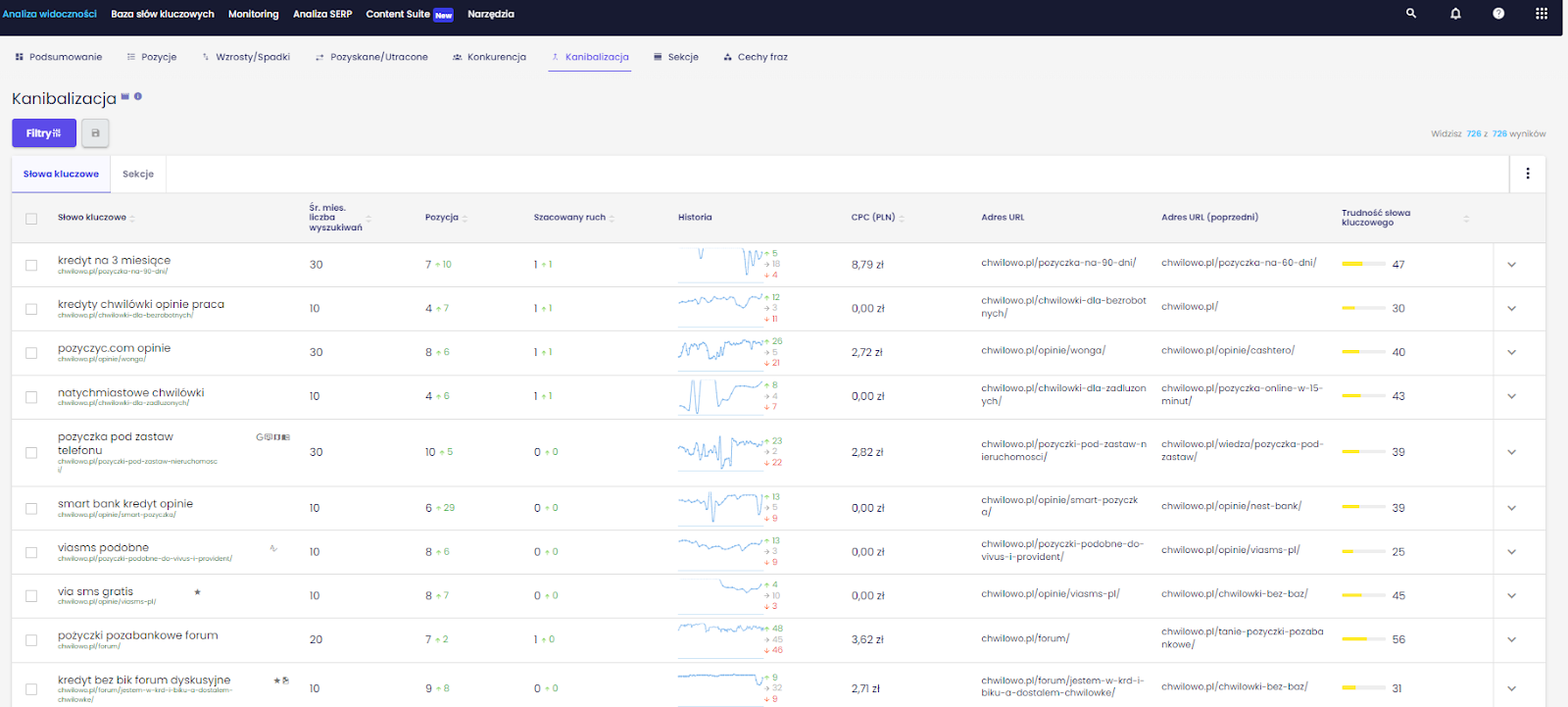Viewport: 1568px width, 707px height.
Task: Open Content Suite menu item
Action: [x=409, y=14]
